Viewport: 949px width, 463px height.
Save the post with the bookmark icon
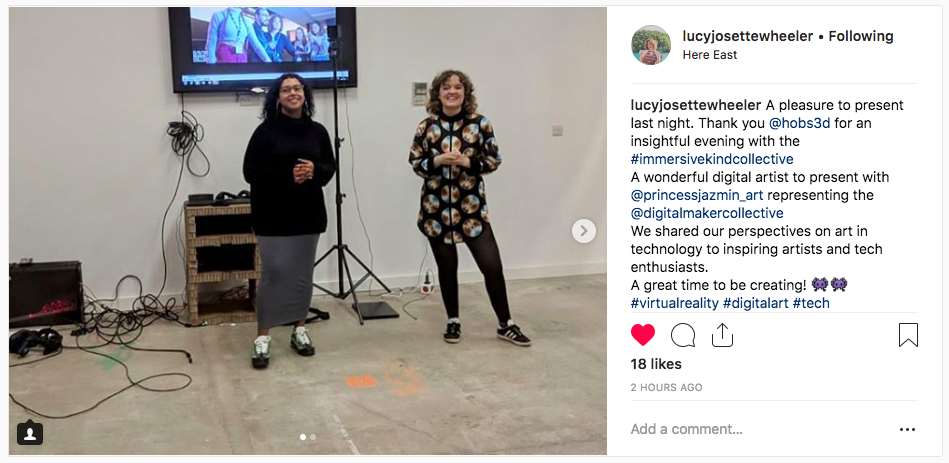point(908,335)
